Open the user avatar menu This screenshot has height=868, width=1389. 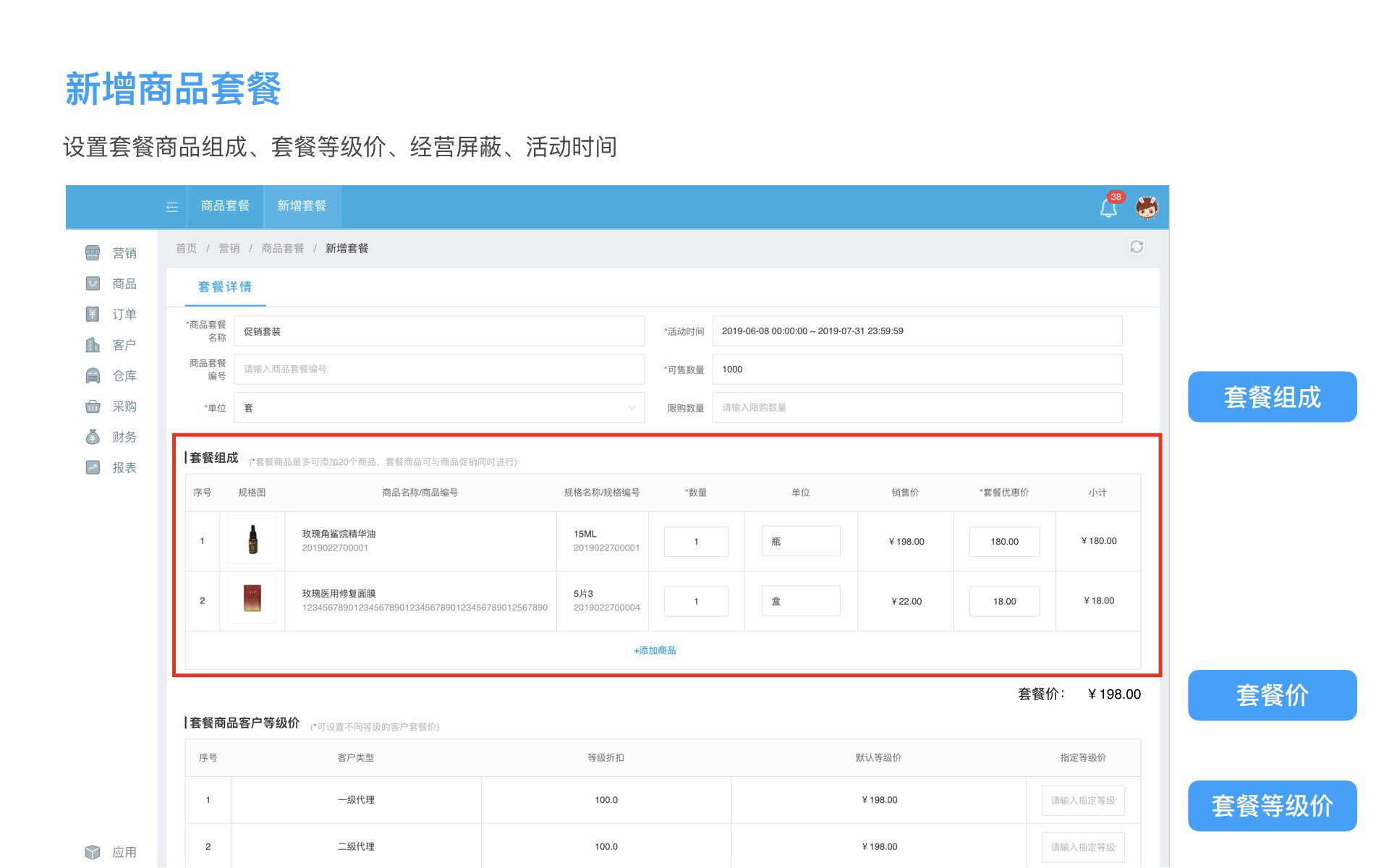(x=1146, y=208)
